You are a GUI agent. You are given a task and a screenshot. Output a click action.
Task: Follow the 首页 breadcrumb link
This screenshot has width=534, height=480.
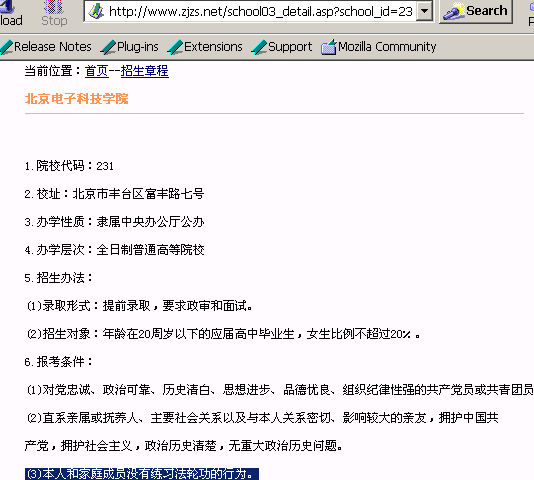tap(97, 71)
